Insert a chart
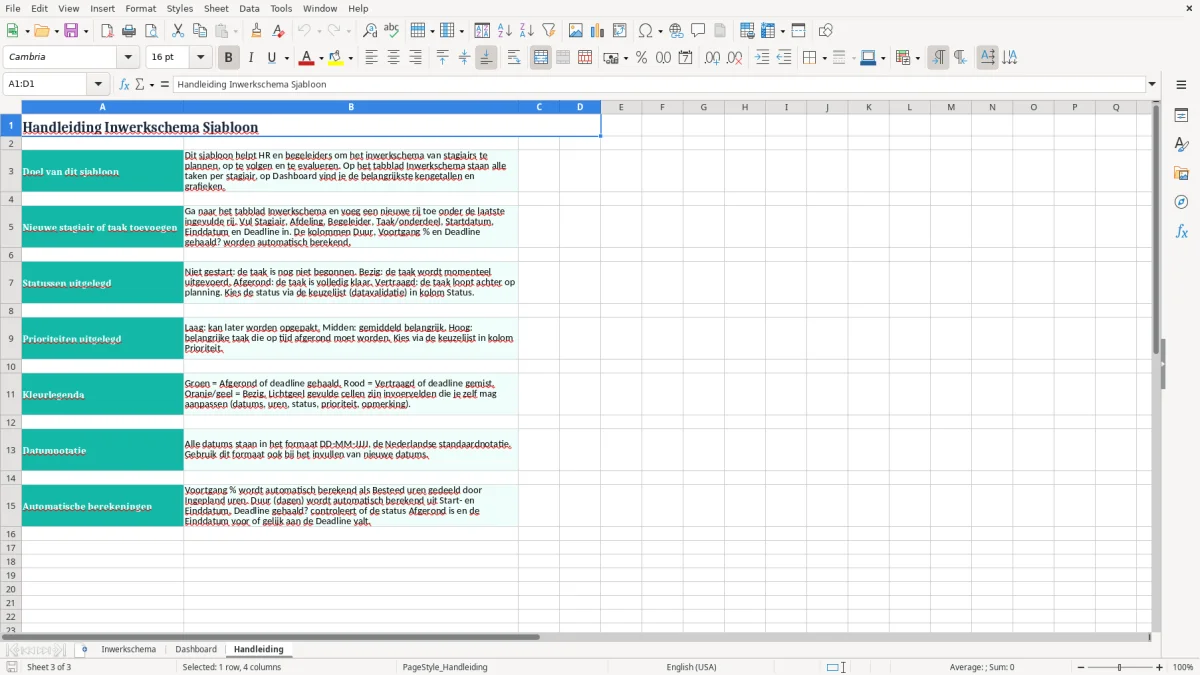 coord(598,31)
